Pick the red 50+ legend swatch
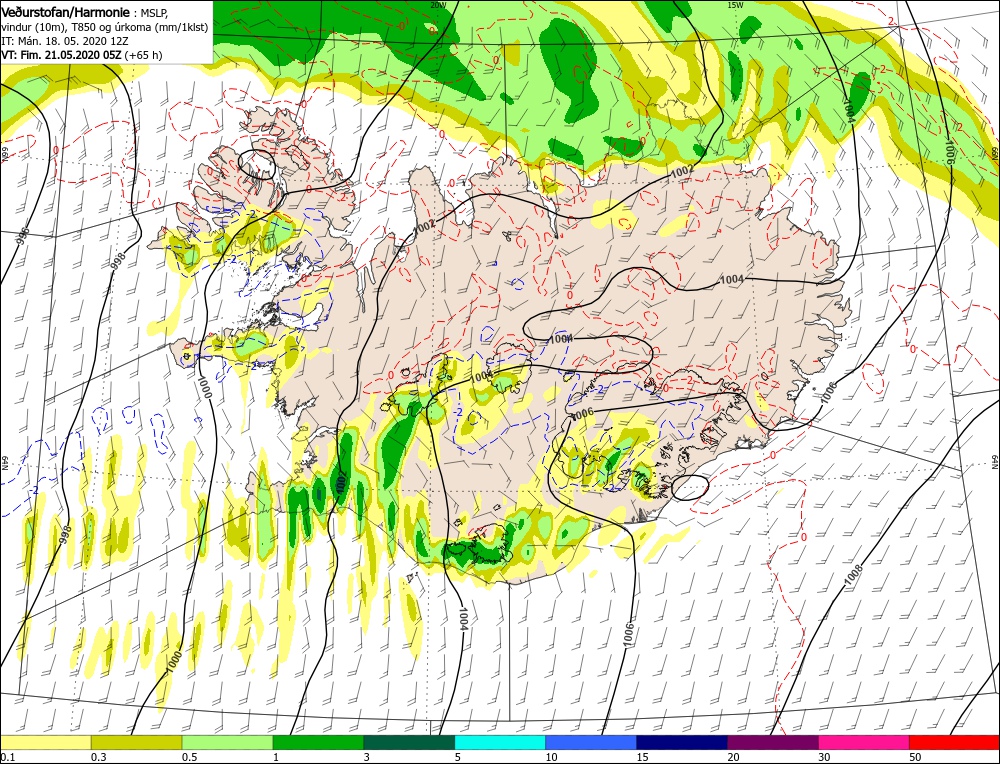This screenshot has width=1000, height=764. click(954, 742)
